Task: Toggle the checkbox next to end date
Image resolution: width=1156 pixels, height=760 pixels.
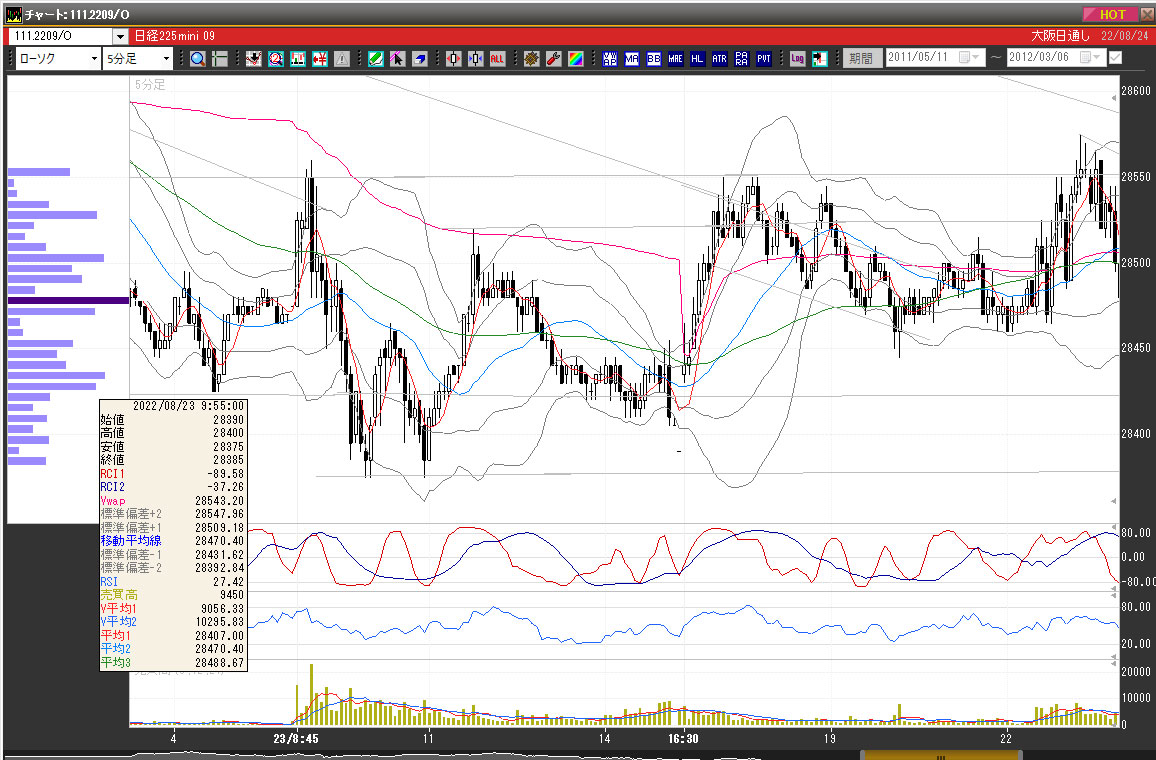Action: pos(1115,57)
